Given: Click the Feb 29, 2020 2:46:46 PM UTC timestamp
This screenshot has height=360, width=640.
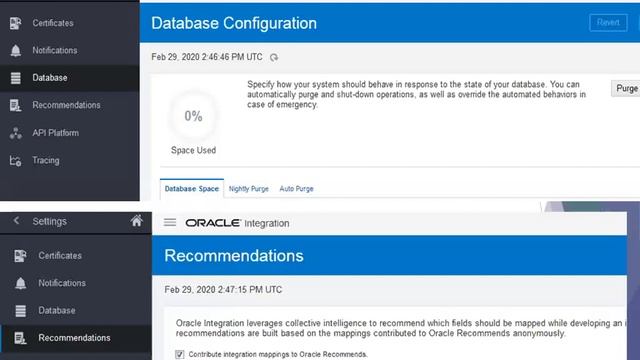Looking at the screenshot, I should click(207, 57).
